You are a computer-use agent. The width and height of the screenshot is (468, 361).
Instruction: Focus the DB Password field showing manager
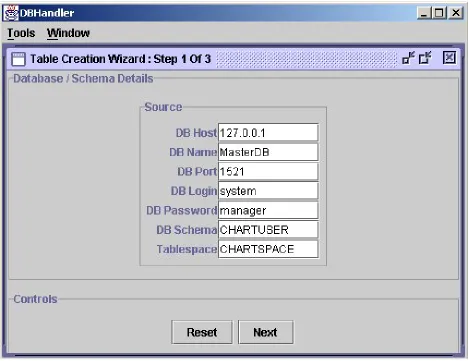pos(268,210)
